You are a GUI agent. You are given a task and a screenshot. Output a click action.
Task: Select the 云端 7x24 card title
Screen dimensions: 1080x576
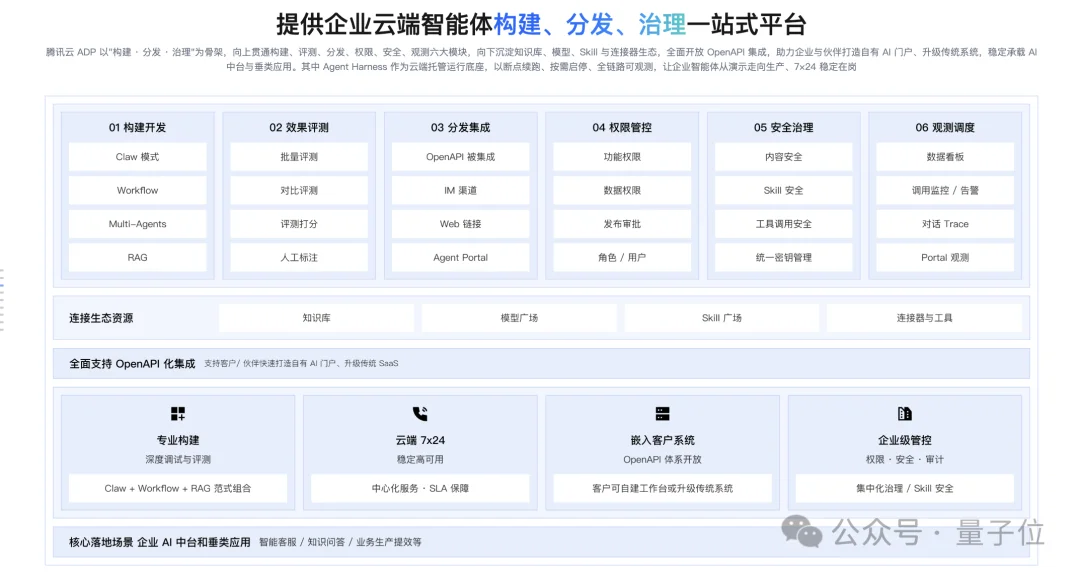pos(420,440)
